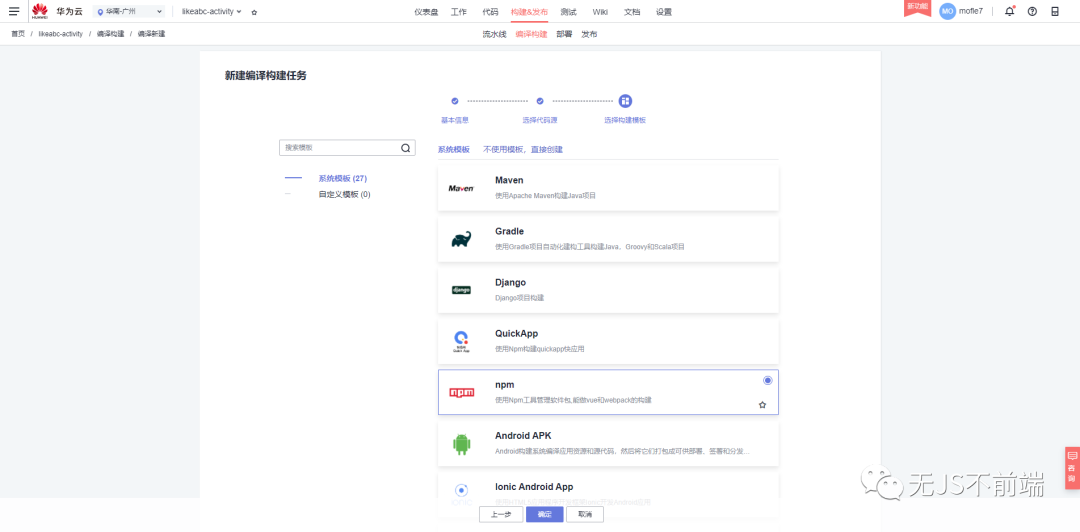Viewport: 1080px width, 532px height.
Task: Open the 仪表盘 top menu
Action: 426,12
